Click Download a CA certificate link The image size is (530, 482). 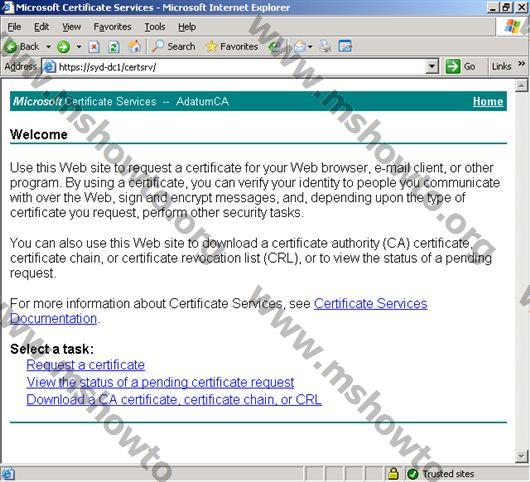point(174,400)
